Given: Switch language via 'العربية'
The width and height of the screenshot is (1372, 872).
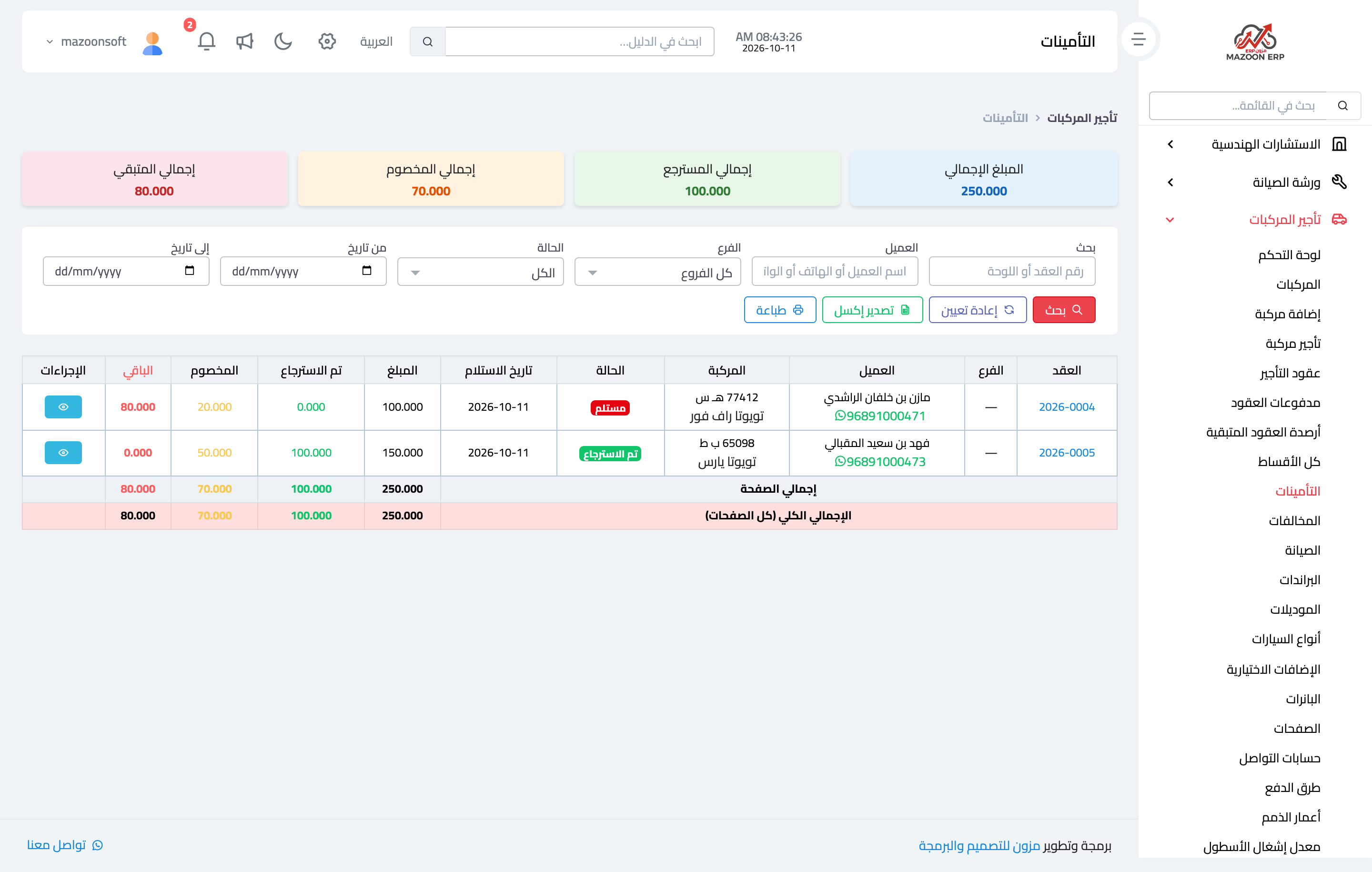Looking at the screenshot, I should (376, 41).
